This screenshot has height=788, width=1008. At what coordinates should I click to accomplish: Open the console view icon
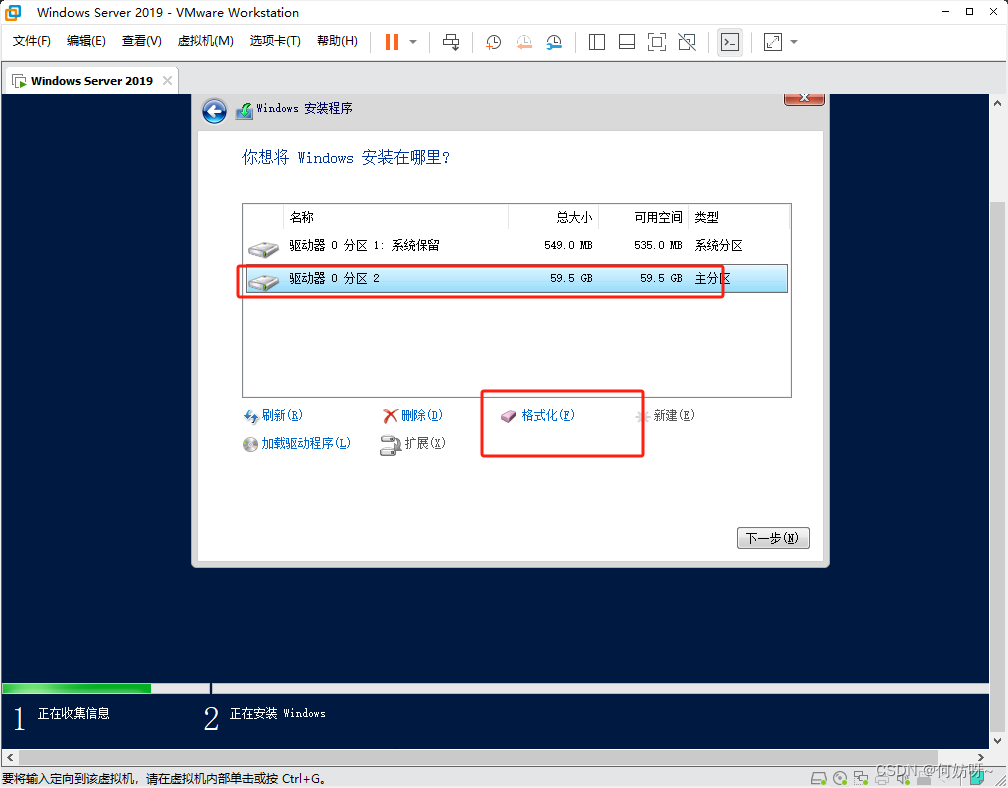pyautogui.click(x=730, y=42)
